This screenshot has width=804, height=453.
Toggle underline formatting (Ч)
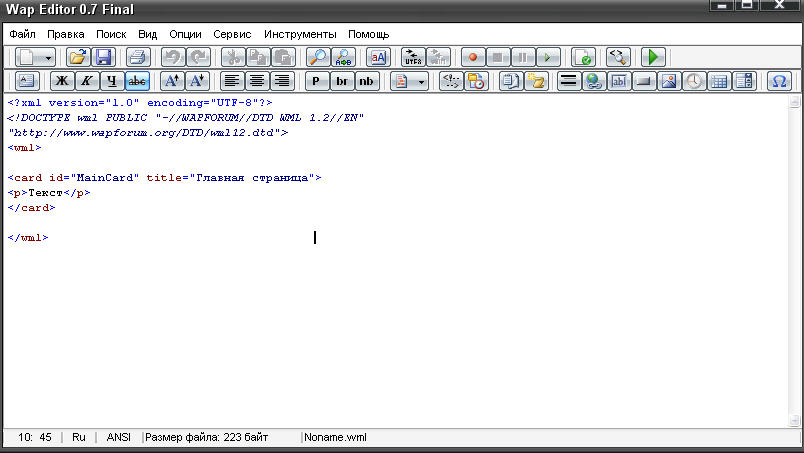coord(112,81)
